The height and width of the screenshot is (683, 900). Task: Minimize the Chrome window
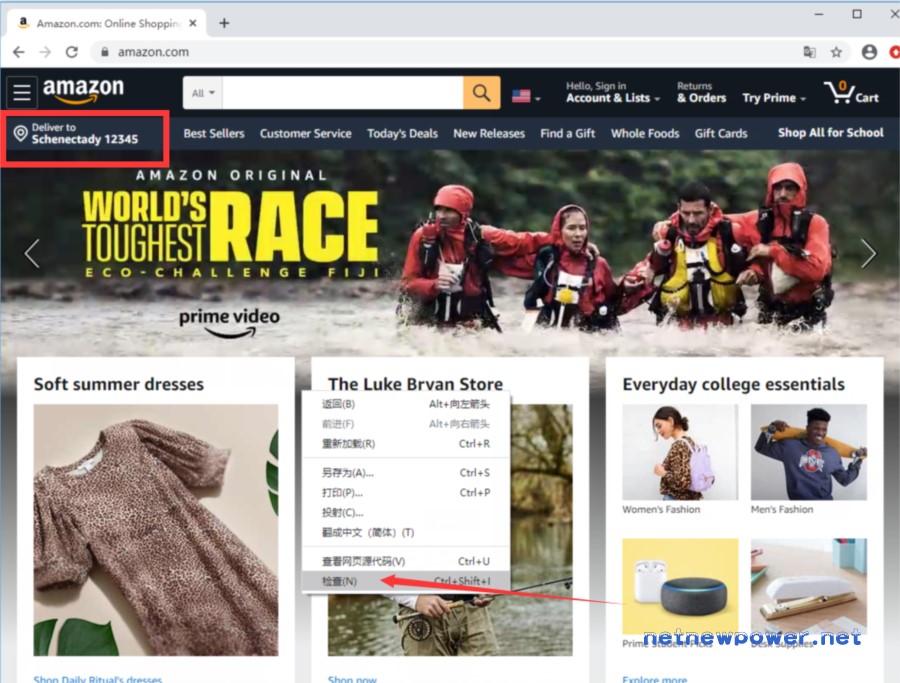[x=819, y=14]
